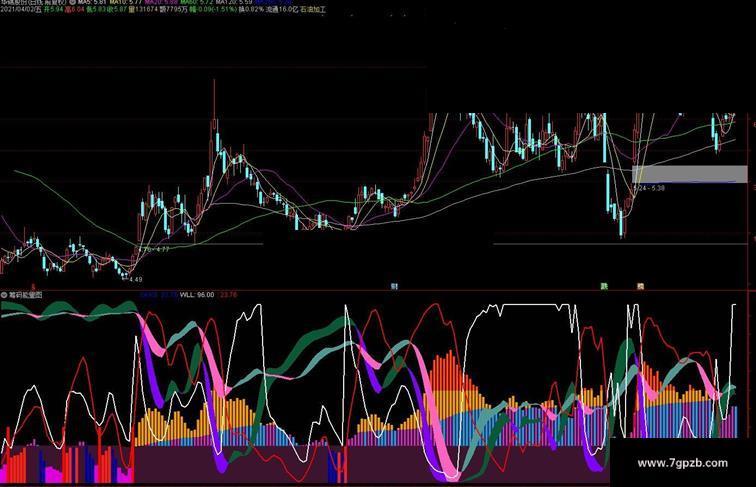
Task: Click the green 跌 event marker
Action: click(604, 286)
